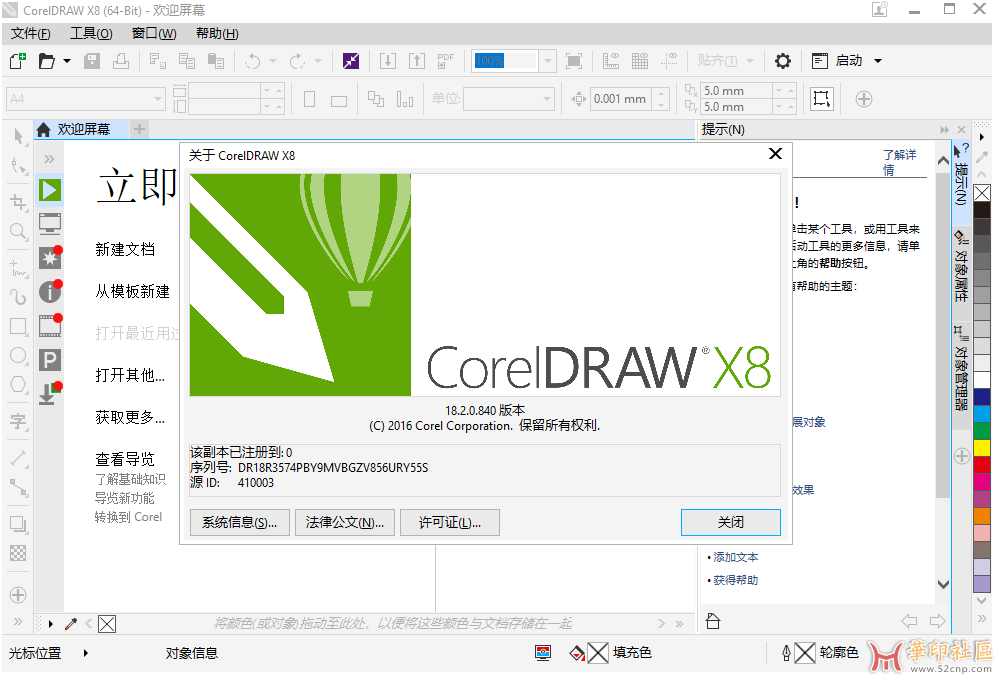Click 了解基础知识 link
The width and height of the screenshot is (996, 676).
point(130,479)
